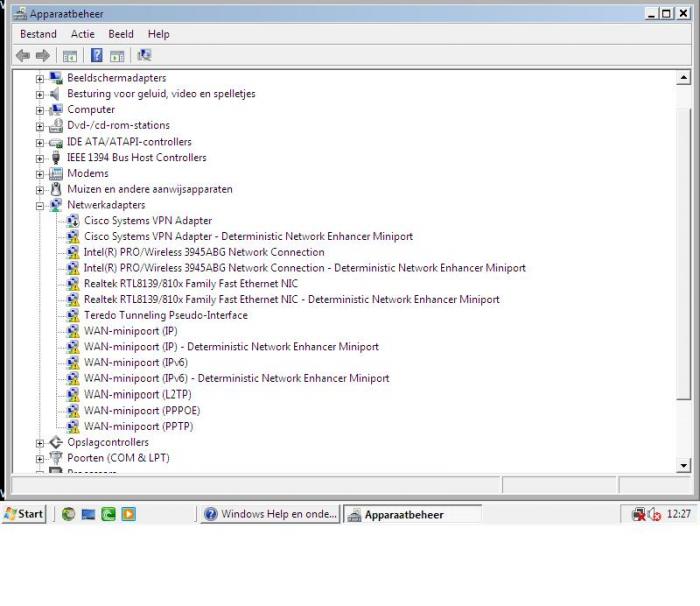
Task: Click the show/hide console tree toolbar icon
Action: pyautogui.click(x=70, y=56)
